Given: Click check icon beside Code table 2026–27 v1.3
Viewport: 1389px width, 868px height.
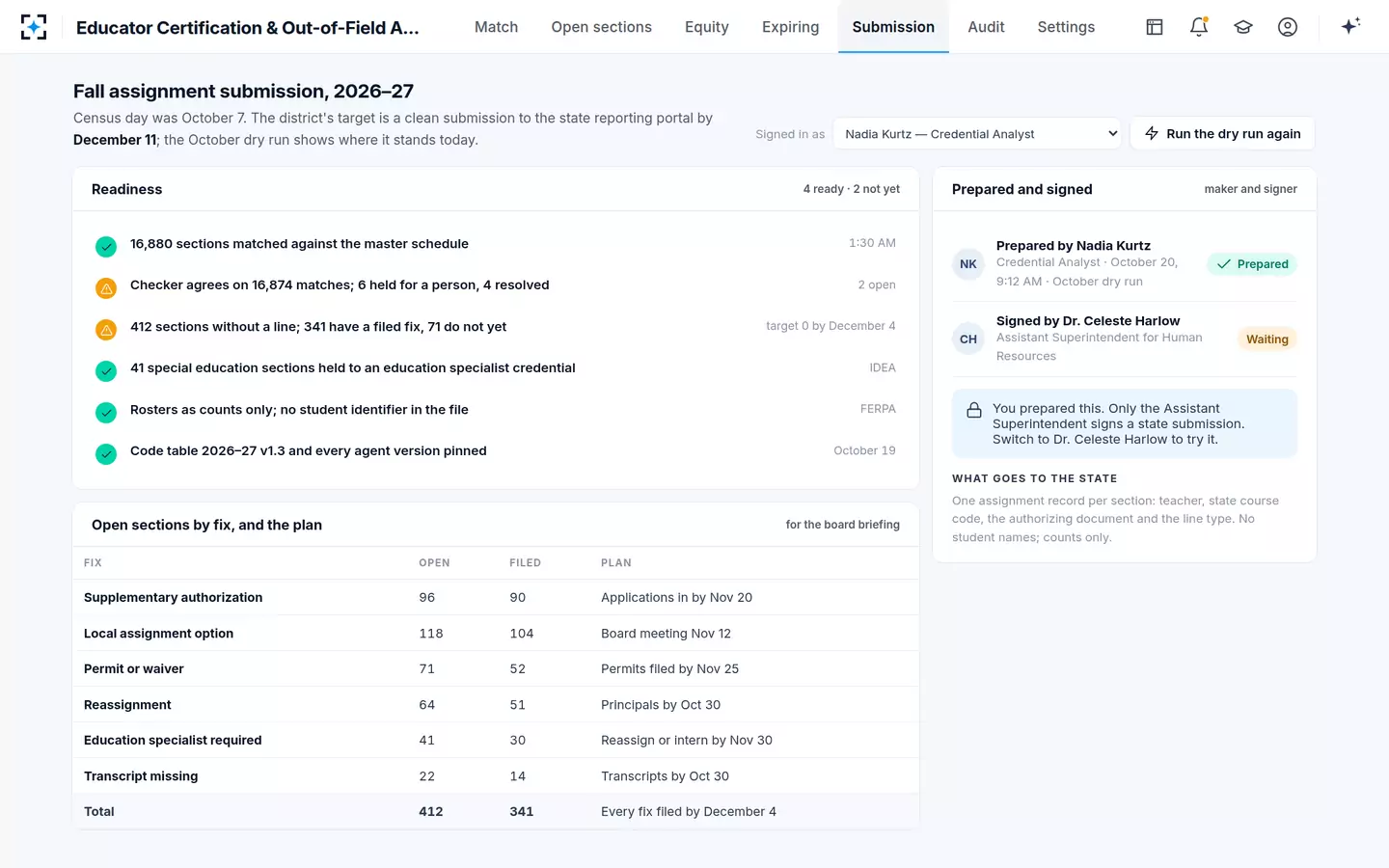Looking at the screenshot, I should (x=106, y=453).
